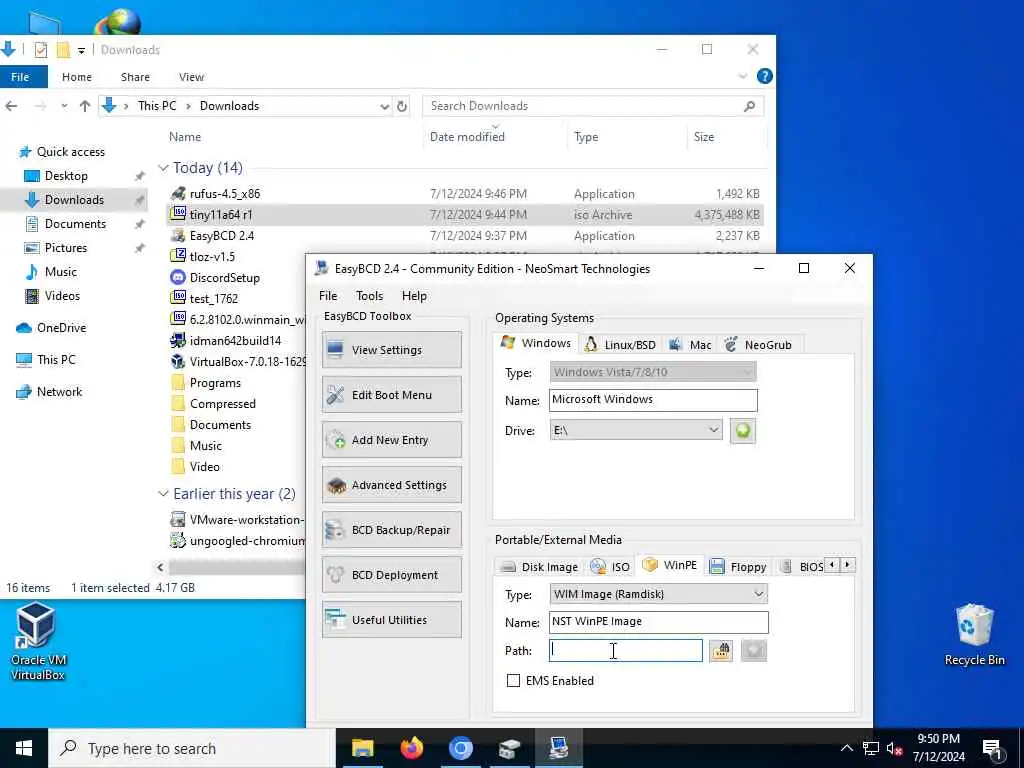
Task: Click the Advanced Settings button
Action: pos(392,485)
